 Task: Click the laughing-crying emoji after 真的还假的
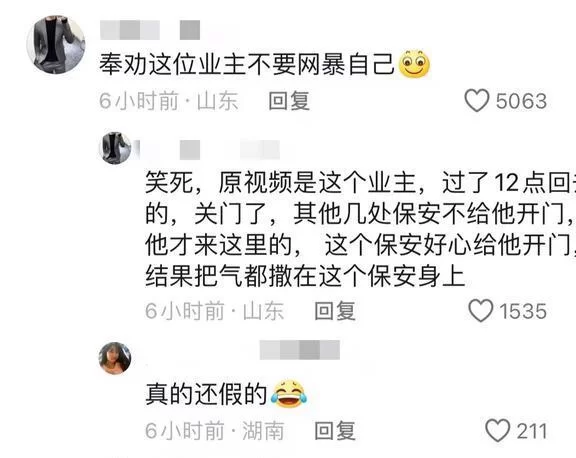tap(289, 394)
